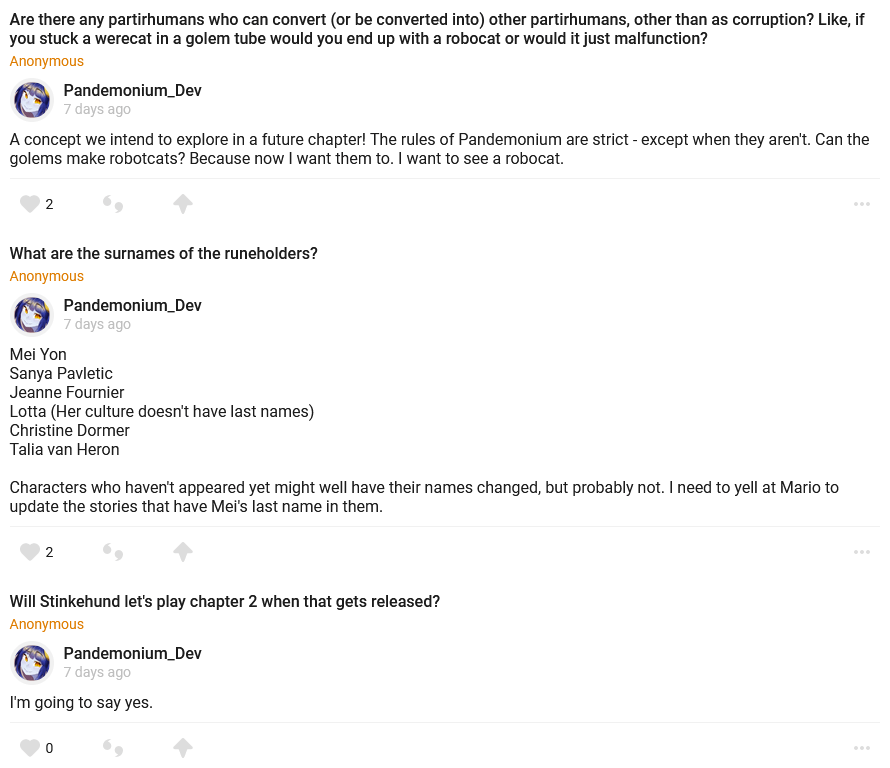
Task: Open Pandemonium_Dev avatar on first answer
Action: (x=32, y=100)
